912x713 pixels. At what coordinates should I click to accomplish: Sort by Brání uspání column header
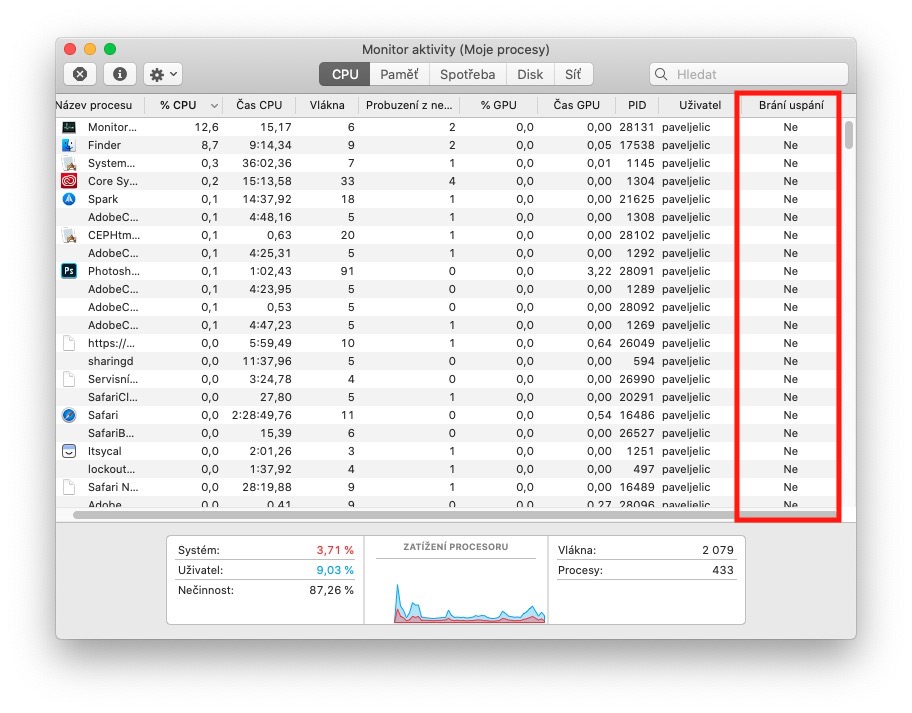pos(791,105)
